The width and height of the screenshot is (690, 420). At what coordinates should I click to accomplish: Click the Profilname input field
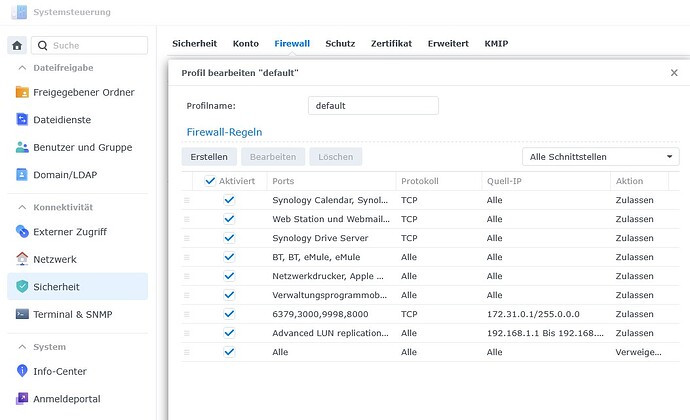(373, 106)
